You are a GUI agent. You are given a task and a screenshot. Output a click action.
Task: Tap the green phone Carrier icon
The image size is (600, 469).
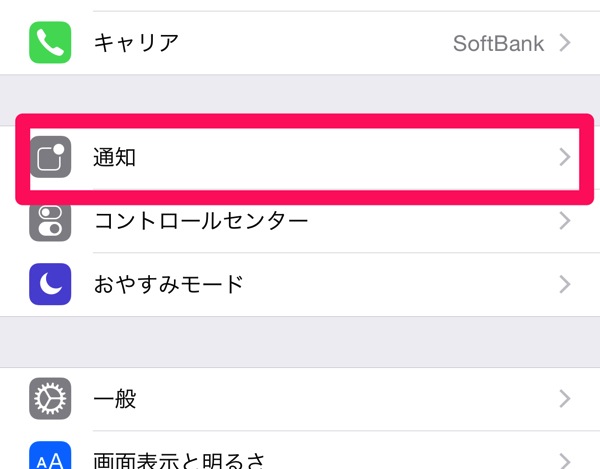[50, 42]
